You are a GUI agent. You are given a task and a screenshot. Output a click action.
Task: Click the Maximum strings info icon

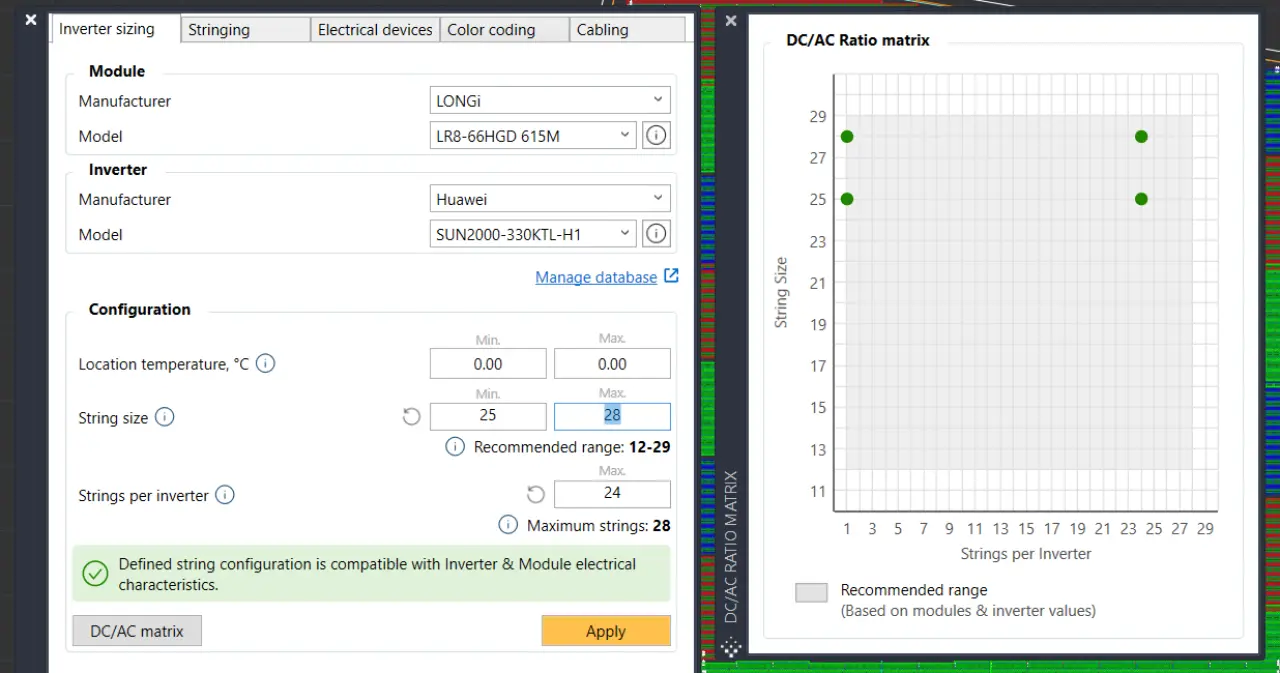(508, 525)
